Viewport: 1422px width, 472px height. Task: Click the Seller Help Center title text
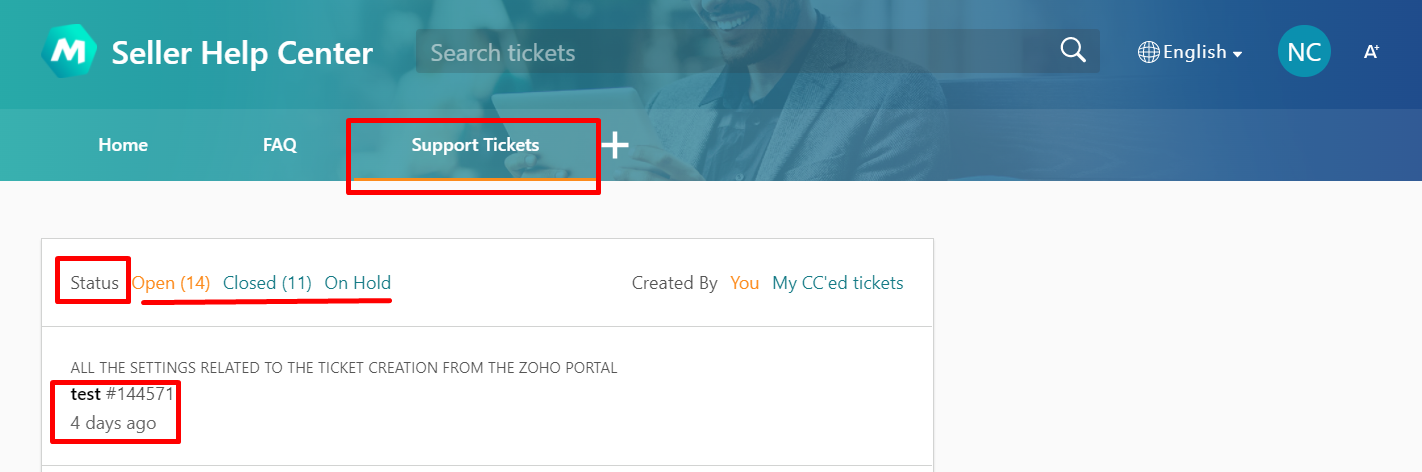coord(242,53)
